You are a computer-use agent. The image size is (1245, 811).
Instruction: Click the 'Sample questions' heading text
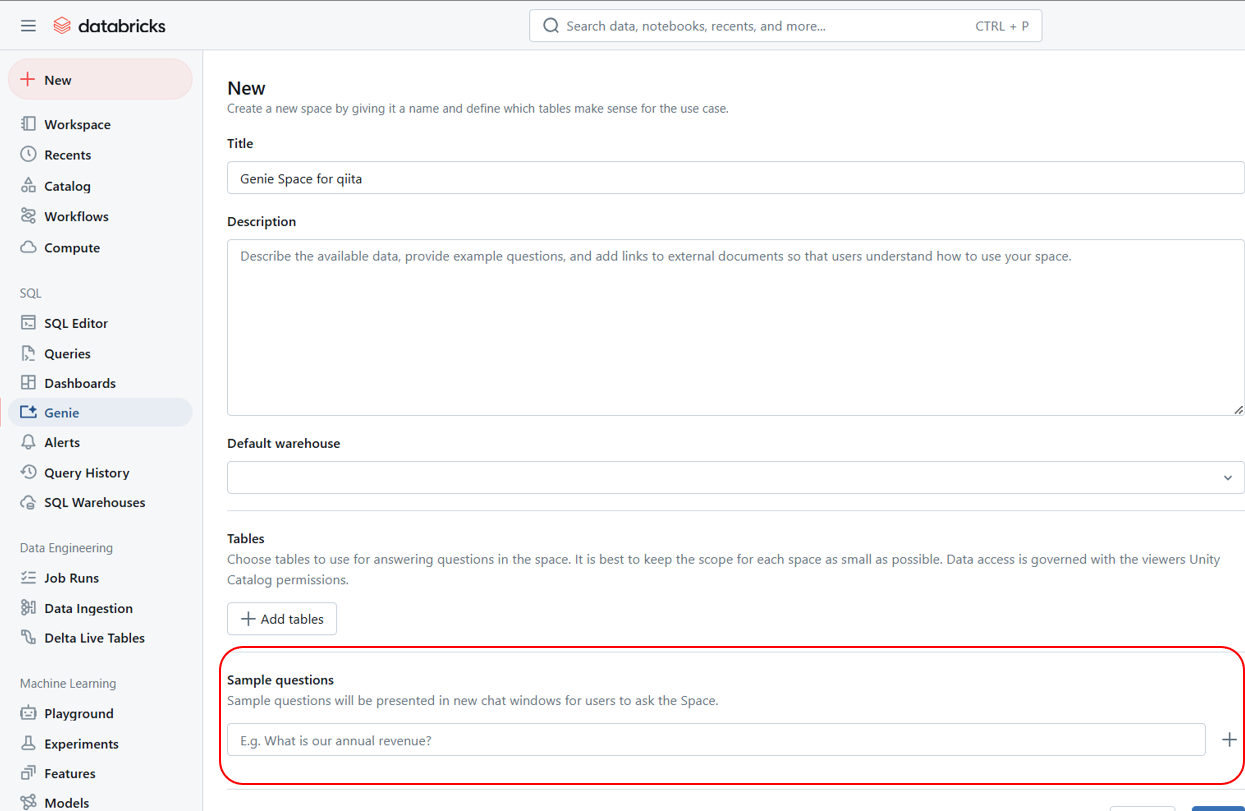tap(280, 680)
